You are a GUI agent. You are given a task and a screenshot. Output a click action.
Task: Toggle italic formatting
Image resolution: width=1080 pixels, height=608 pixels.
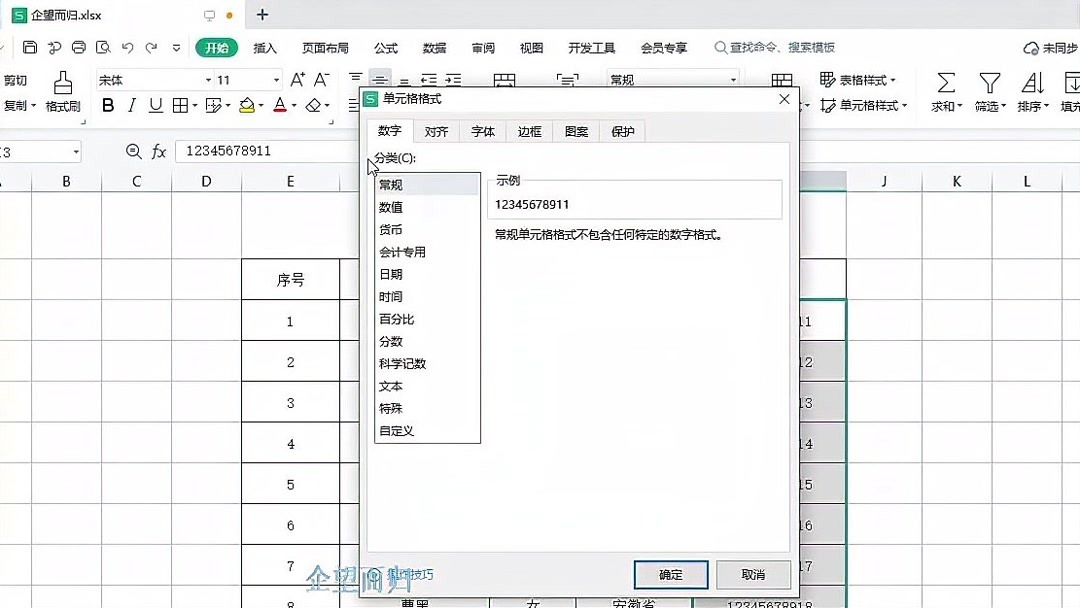coord(131,107)
